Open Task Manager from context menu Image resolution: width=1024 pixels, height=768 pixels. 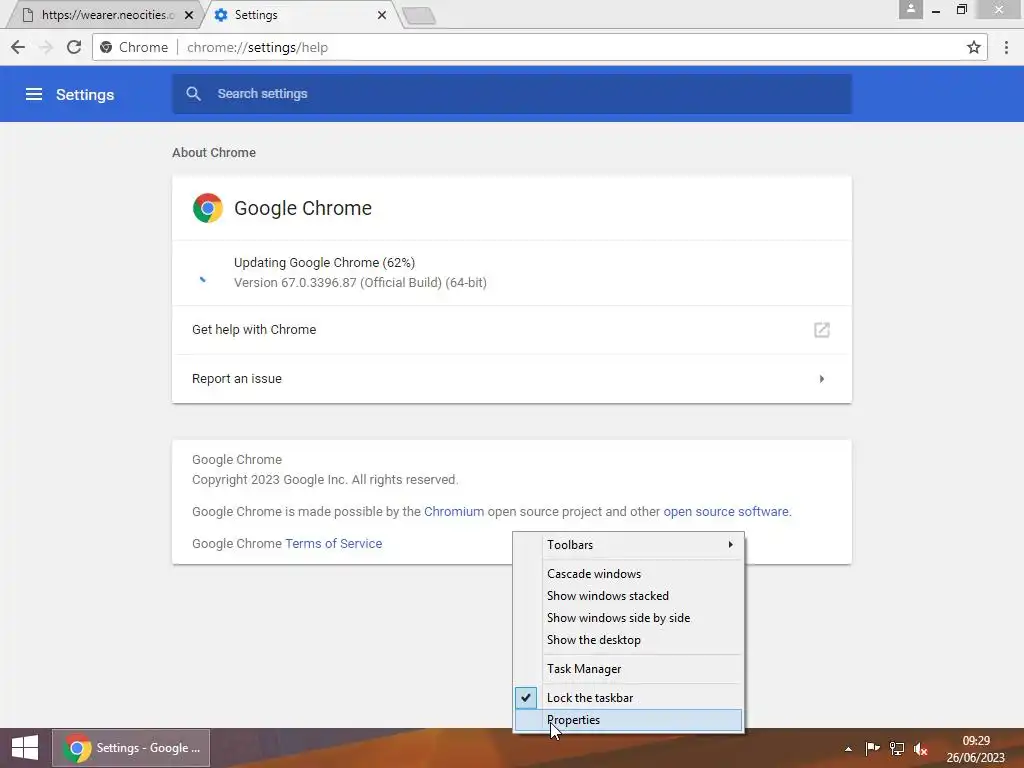628,669
